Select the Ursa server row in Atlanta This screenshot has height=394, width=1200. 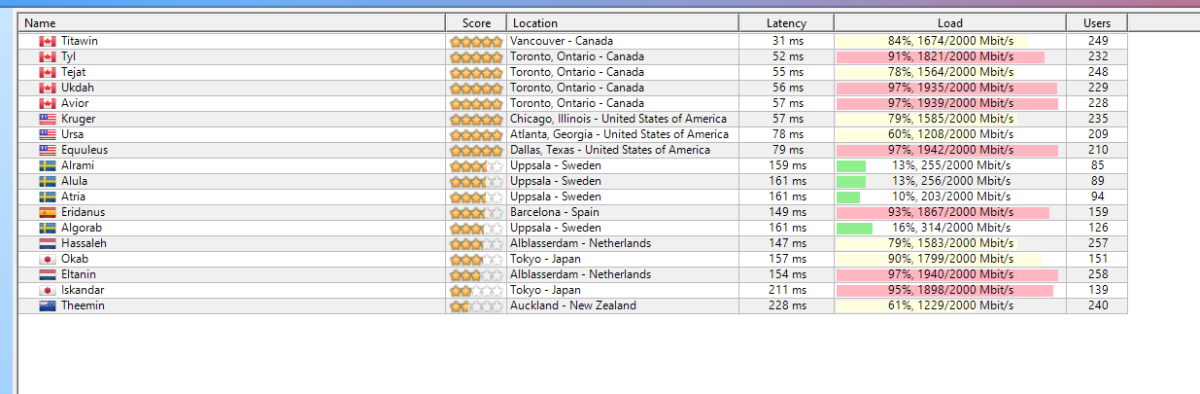click(x=573, y=135)
